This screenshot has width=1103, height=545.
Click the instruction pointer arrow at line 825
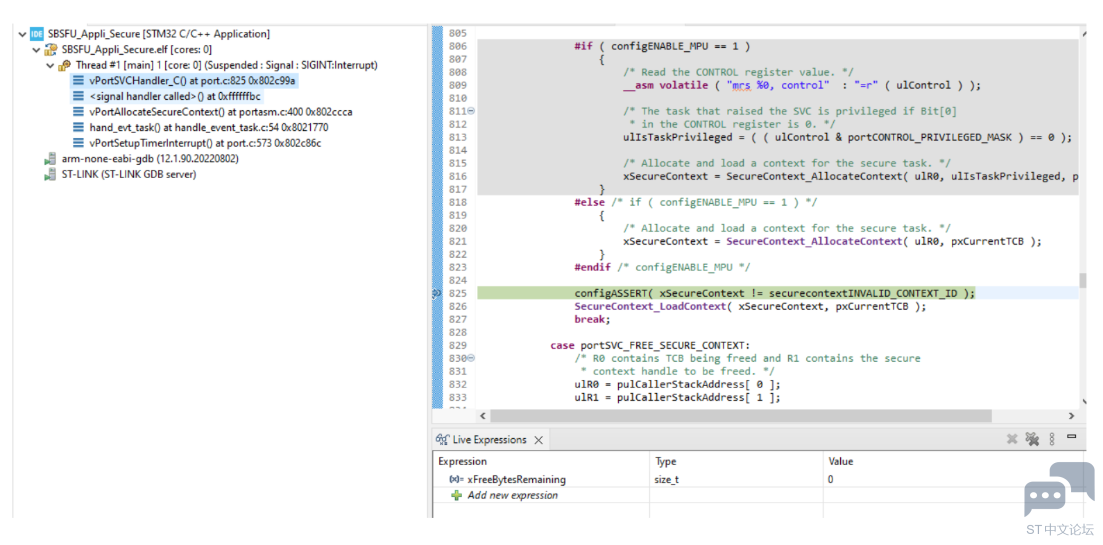(437, 294)
